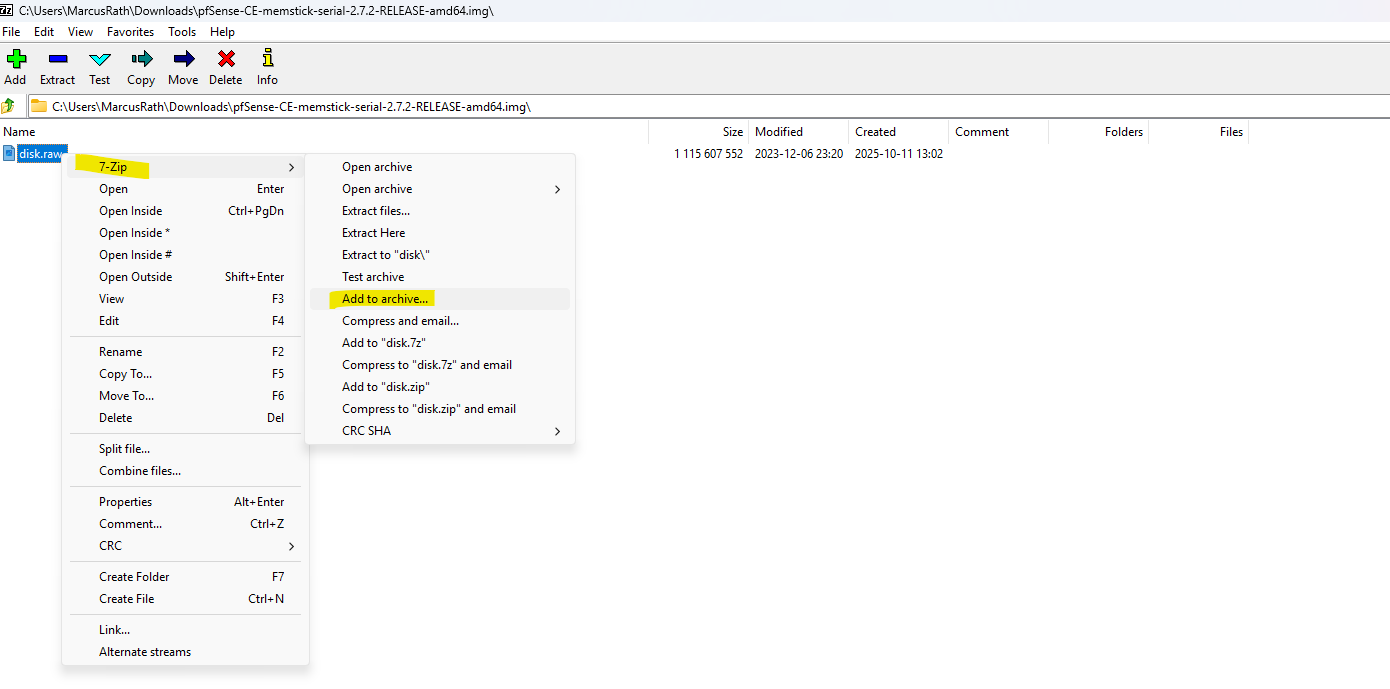Choose Copy To... entry
1390x689 pixels.
(x=185, y=374)
